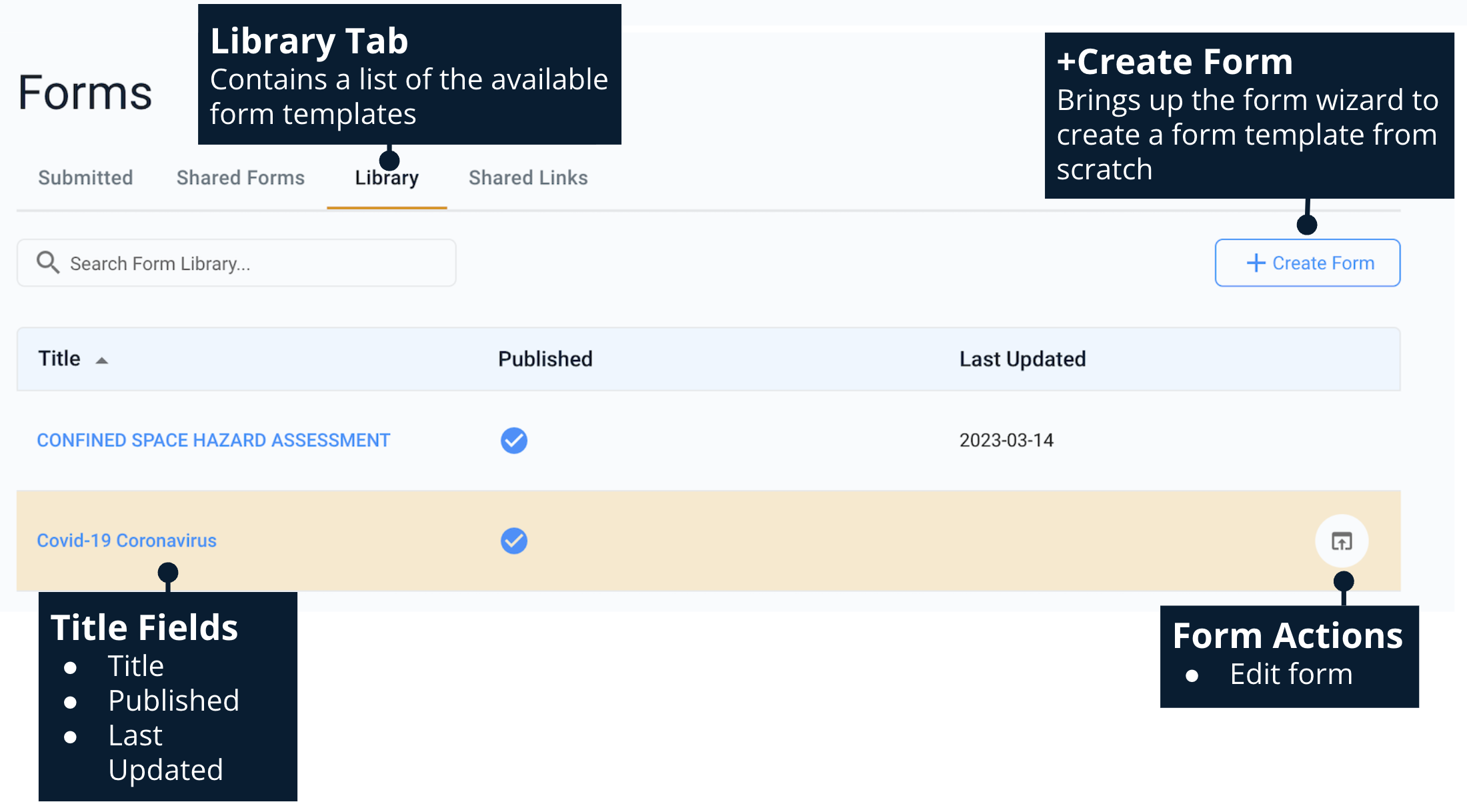Click the Title Fields annotation box
Viewport: 1467px width, 812px height.
(x=167, y=696)
